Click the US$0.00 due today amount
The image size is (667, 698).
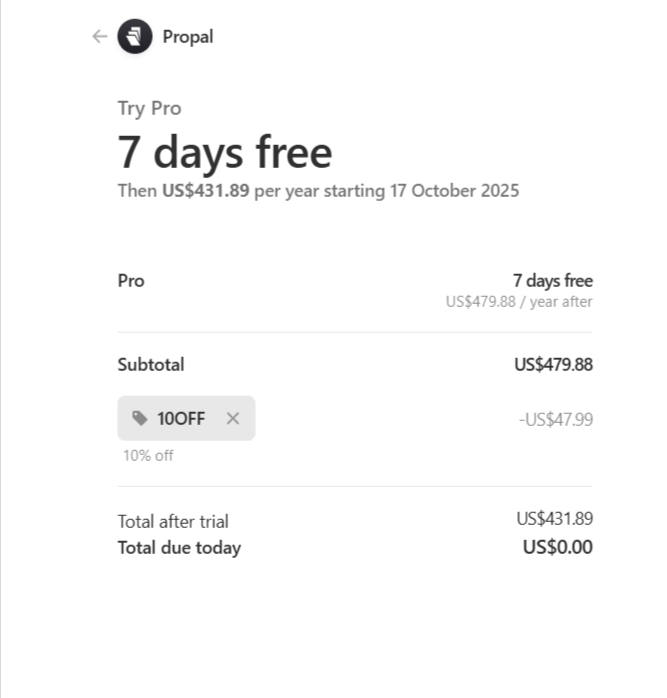(557, 547)
